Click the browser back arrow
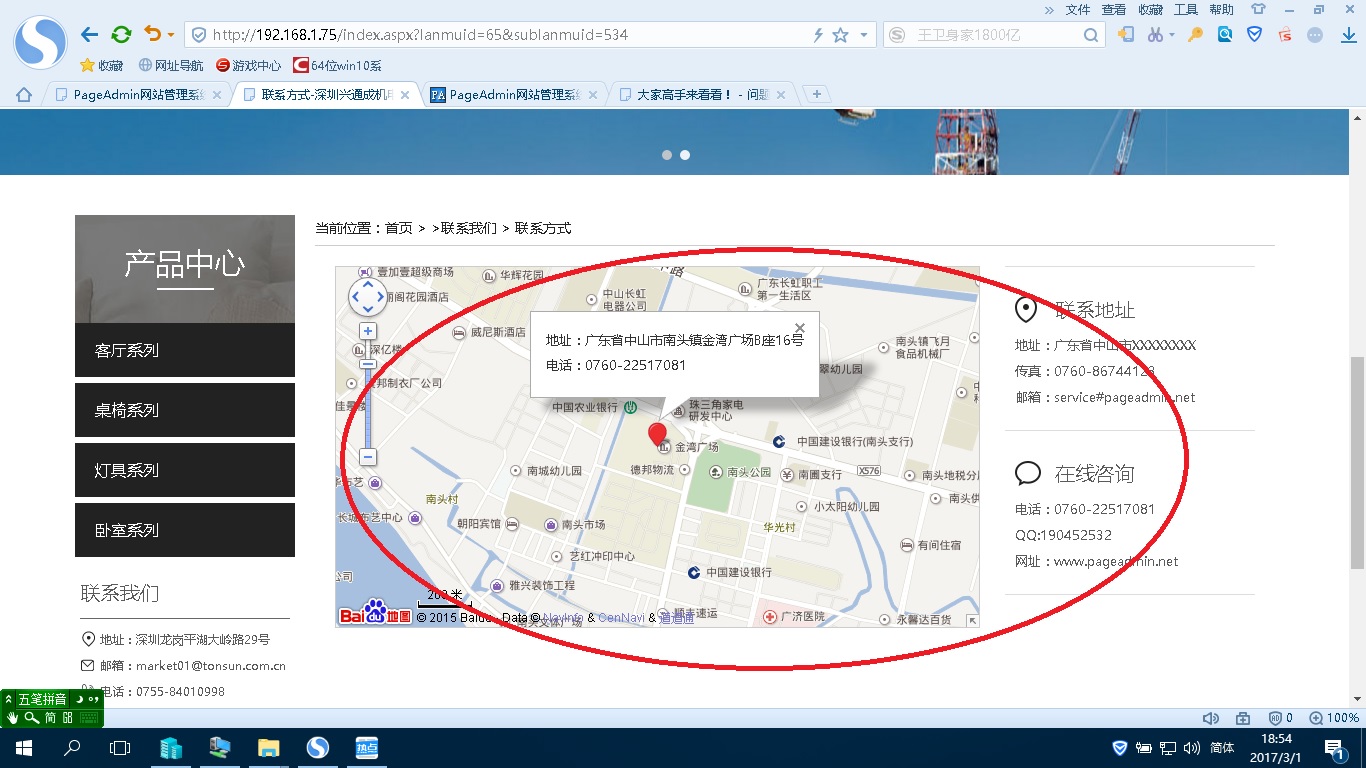The height and width of the screenshot is (768, 1366). tap(89, 35)
